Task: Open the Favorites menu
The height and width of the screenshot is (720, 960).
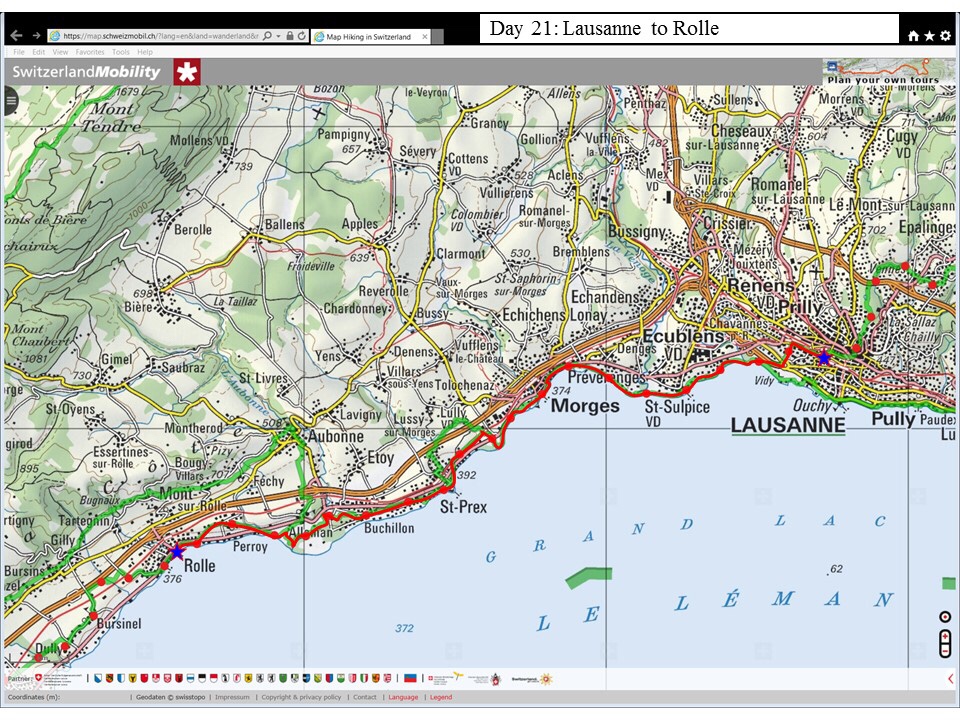Action: [90, 52]
